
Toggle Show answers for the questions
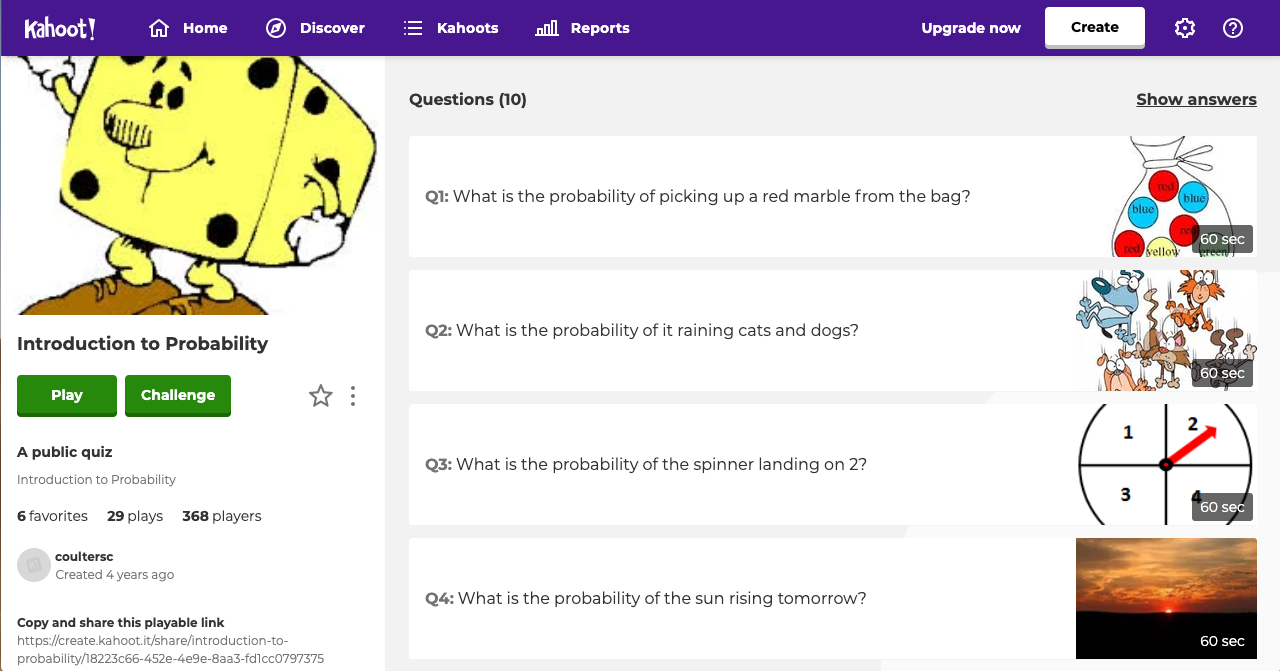[x=1196, y=99]
